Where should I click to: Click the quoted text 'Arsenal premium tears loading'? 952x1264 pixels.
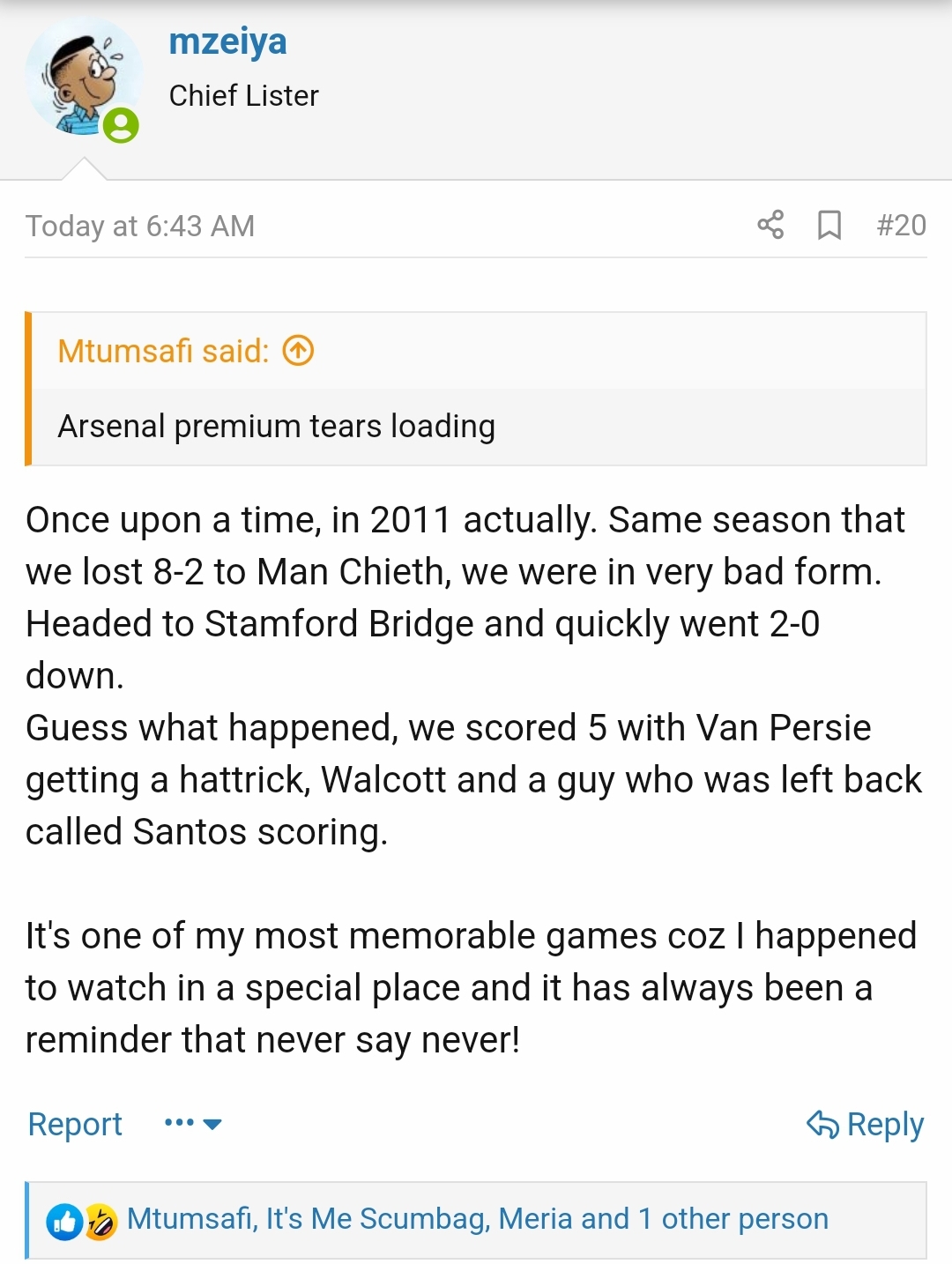click(276, 427)
